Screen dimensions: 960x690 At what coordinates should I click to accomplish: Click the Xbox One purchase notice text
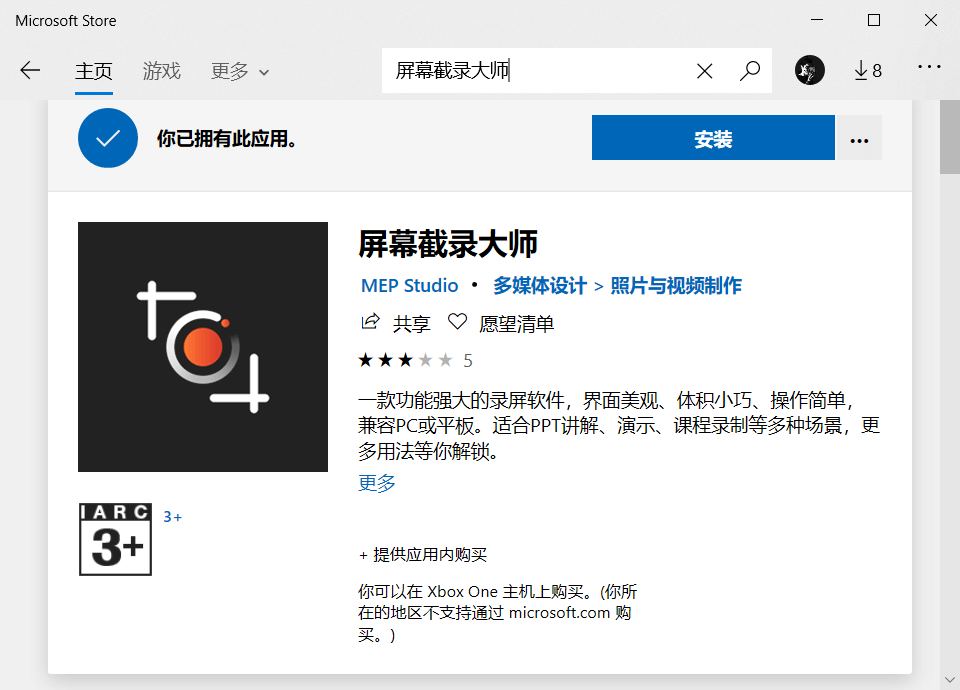pyautogui.click(x=497, y=613)
